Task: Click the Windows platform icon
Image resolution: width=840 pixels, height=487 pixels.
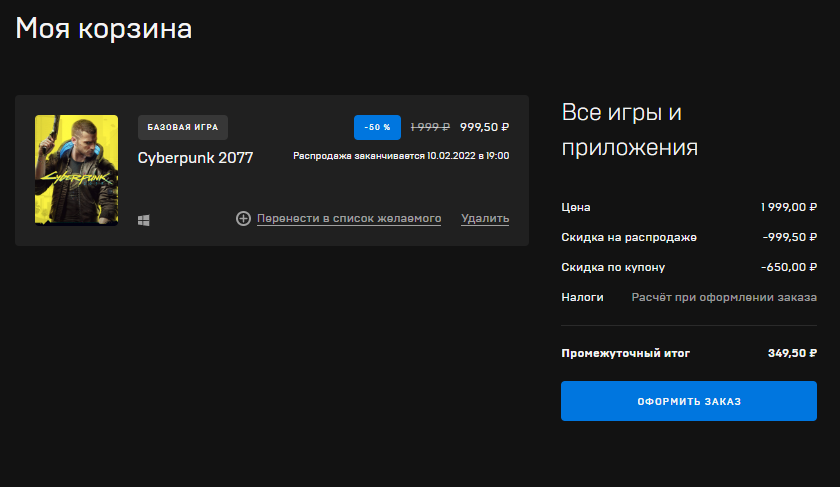Action: [144, 220]
